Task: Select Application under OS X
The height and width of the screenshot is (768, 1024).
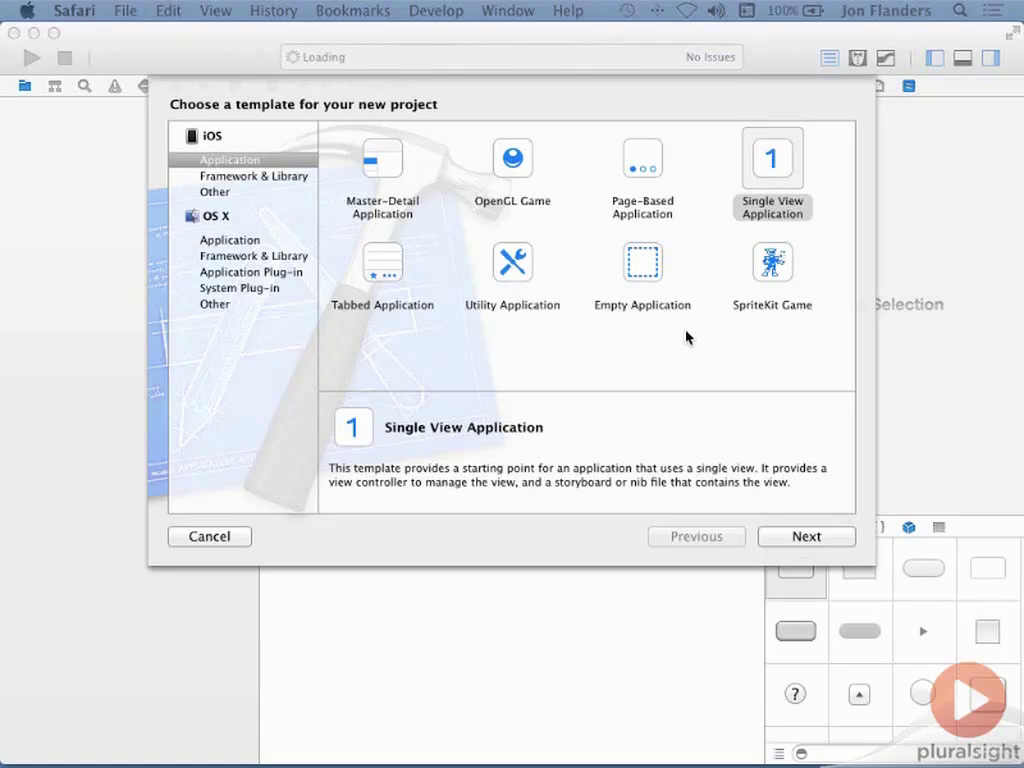Action: pos(229,240)
